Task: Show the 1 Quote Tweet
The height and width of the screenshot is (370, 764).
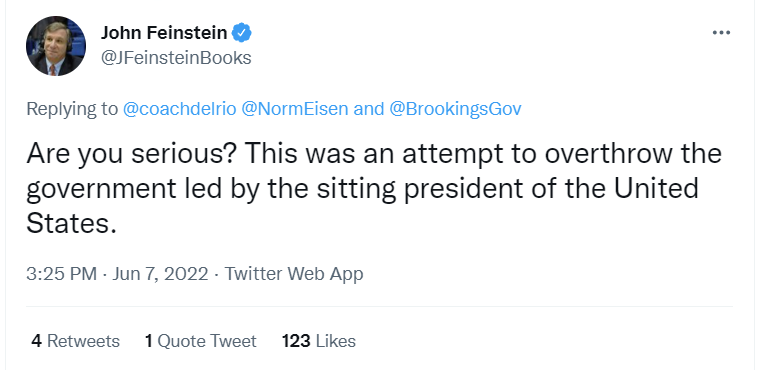Action: click(x=200, y=341)
